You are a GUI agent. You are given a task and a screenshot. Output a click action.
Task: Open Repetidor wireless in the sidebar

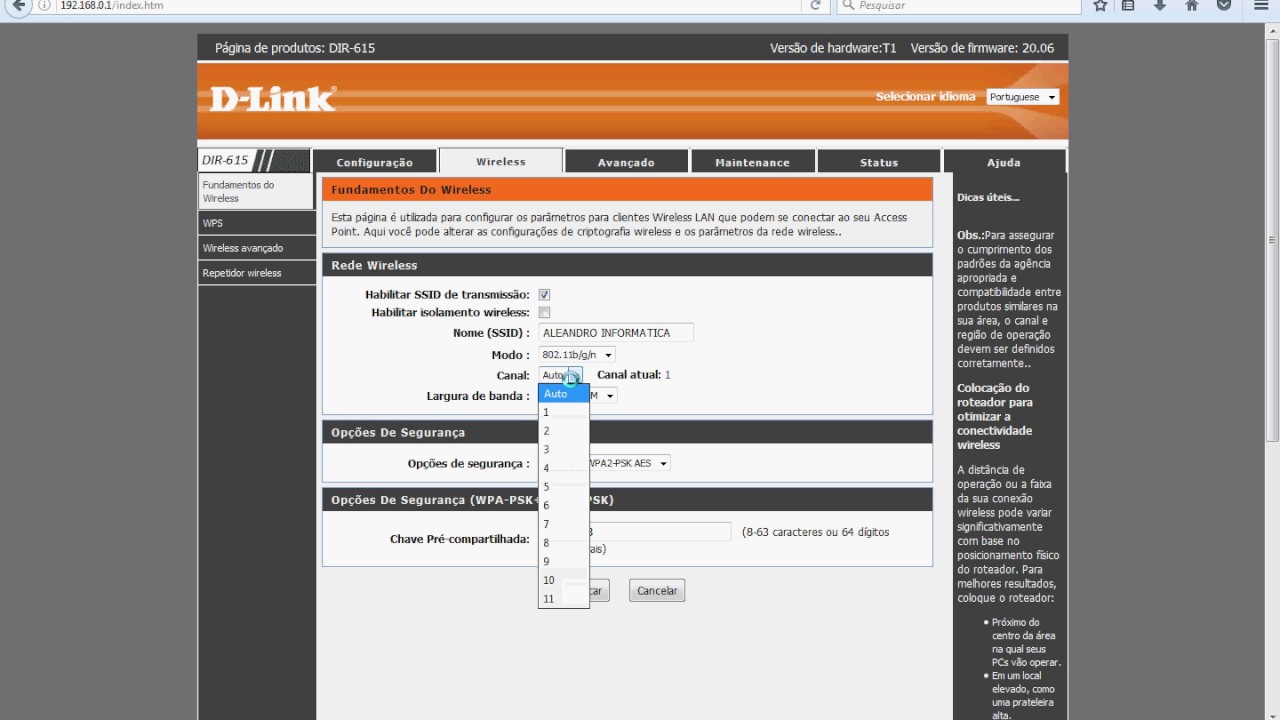pos(257,273)
